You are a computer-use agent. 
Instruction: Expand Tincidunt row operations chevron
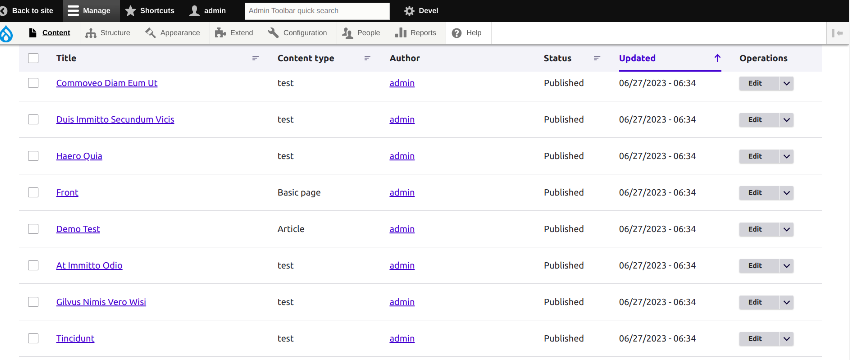[787, 338]
